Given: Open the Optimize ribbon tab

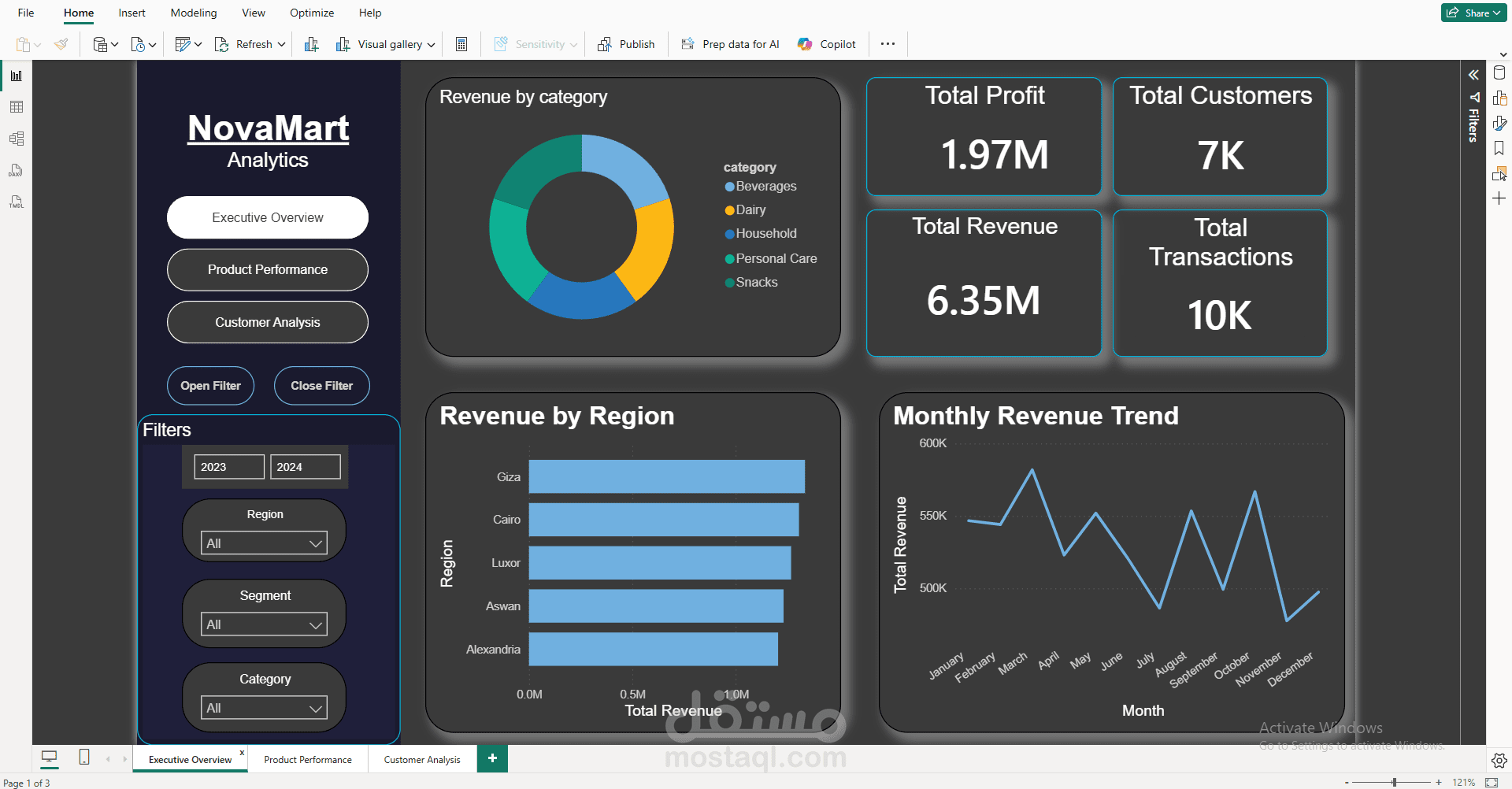Looking at the screenshot, I should (312, 13).
